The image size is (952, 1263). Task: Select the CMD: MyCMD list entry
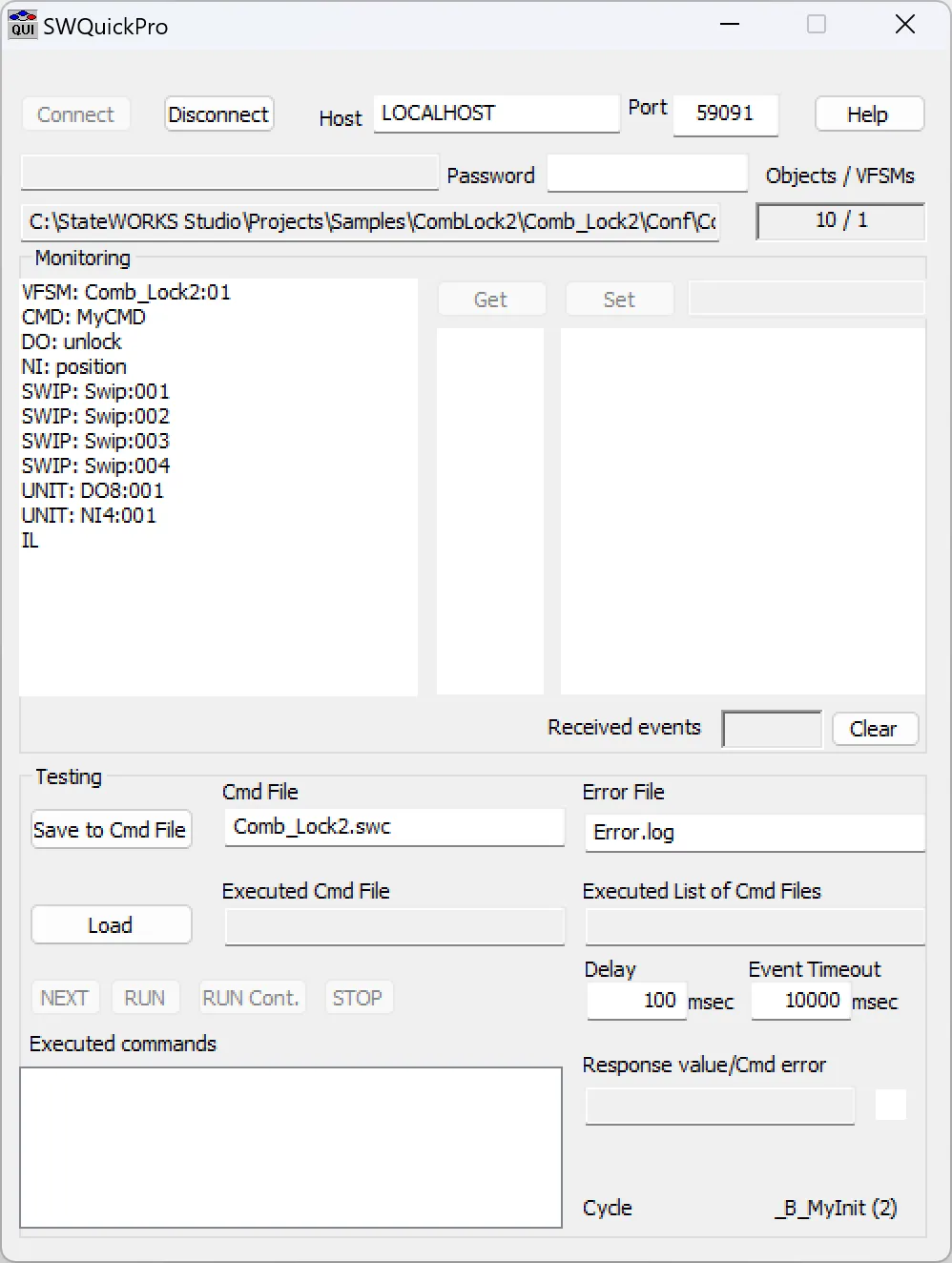coord(84,317)
